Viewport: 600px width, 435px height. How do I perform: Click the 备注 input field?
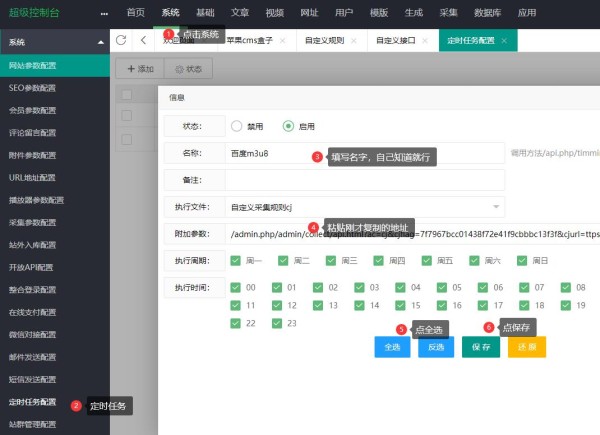[x=365, y=180]
